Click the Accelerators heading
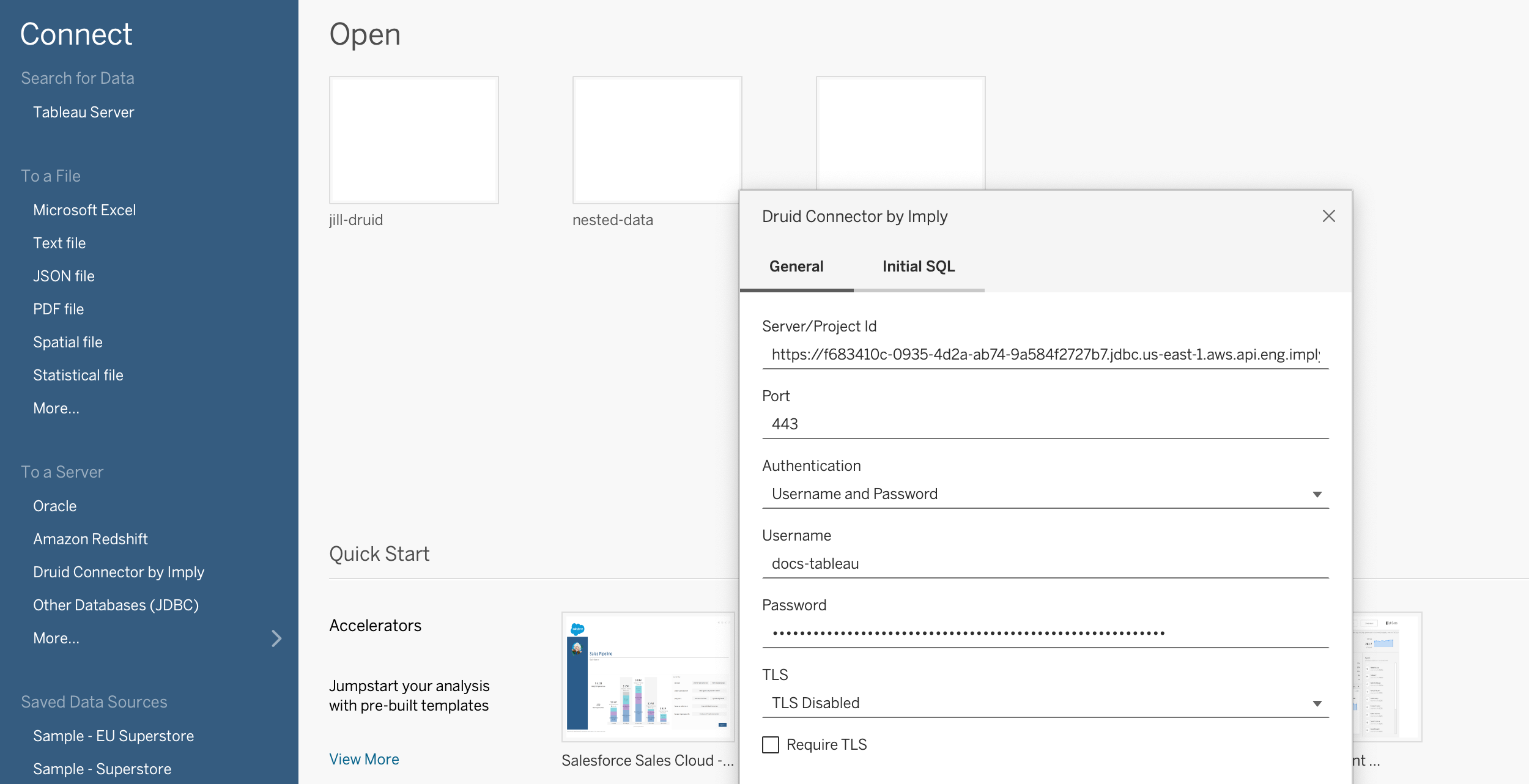 (x=376, y=625)
